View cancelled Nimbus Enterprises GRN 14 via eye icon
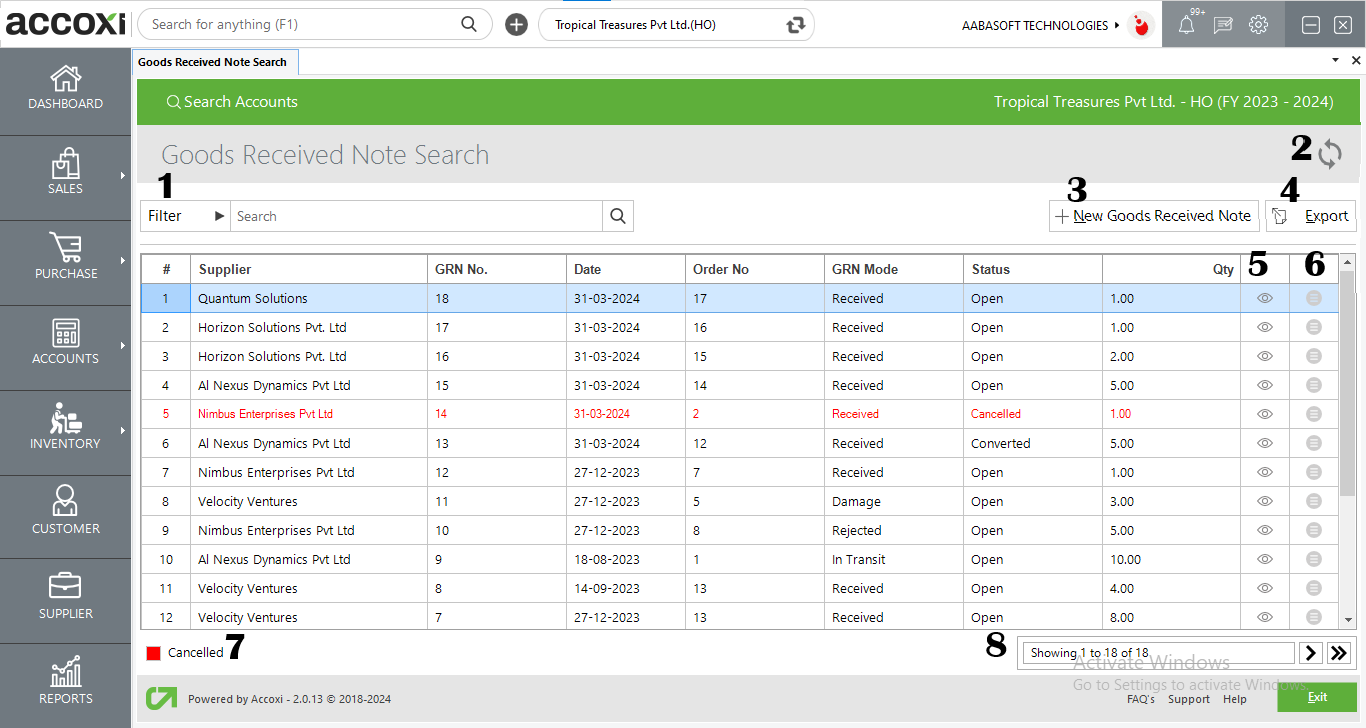The width and height of the screenshot is (1366, 728). (x=1264, y=414)
